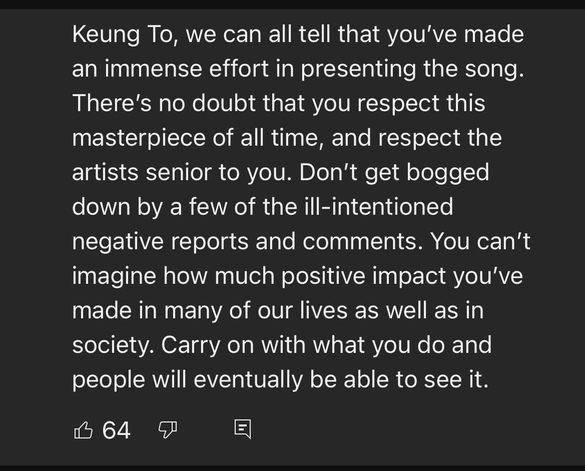Click the words 'negative reports'

pyautogui.click(x=160, y=242)
